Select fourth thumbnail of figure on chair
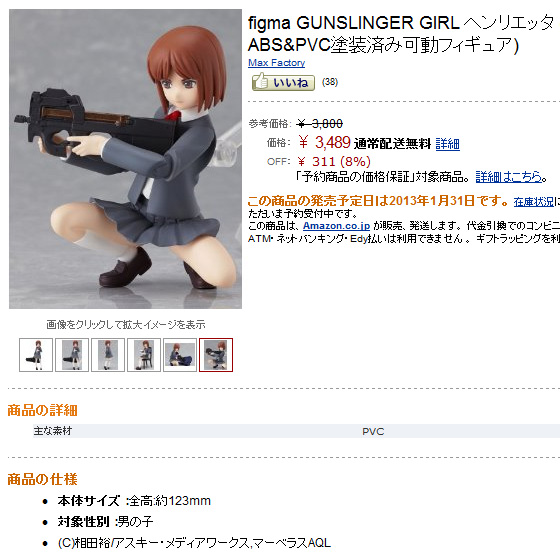This screenshot has height=560, width=560. click(144, 355)
